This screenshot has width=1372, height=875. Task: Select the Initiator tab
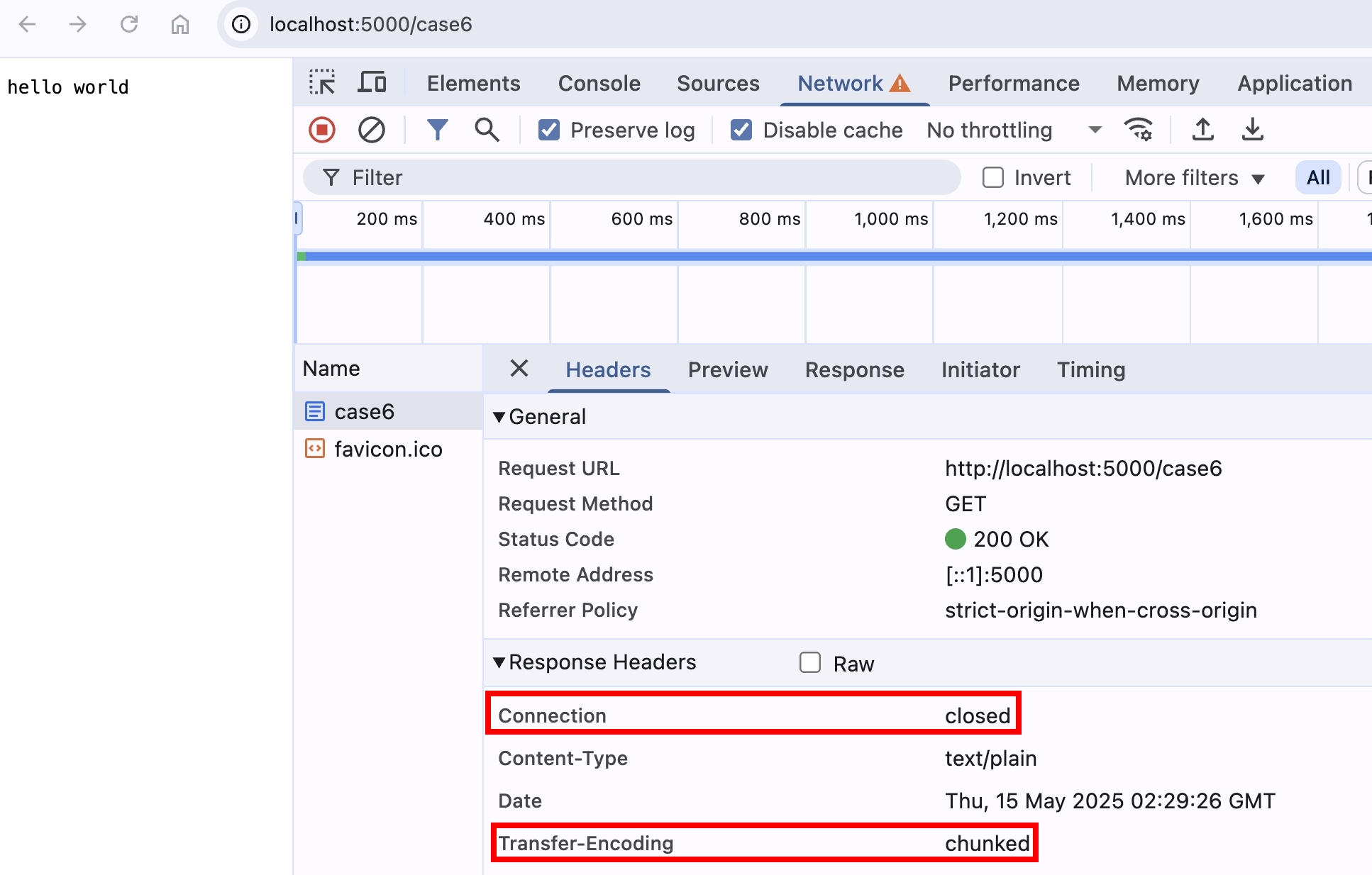point(980,369)
